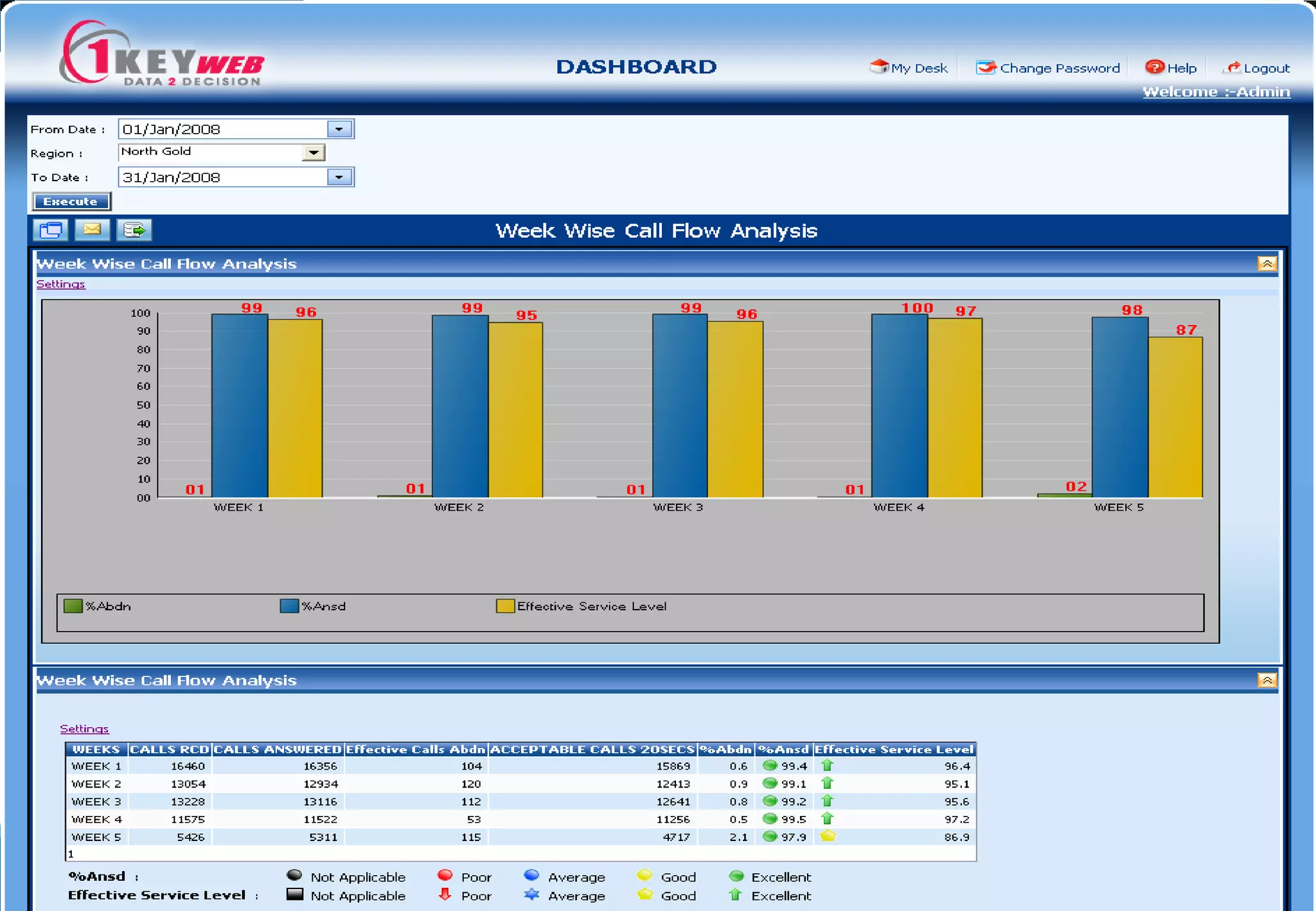Click the red Poor down arrow legend icon
The image size is (1316, 911).
coord(445,894)
